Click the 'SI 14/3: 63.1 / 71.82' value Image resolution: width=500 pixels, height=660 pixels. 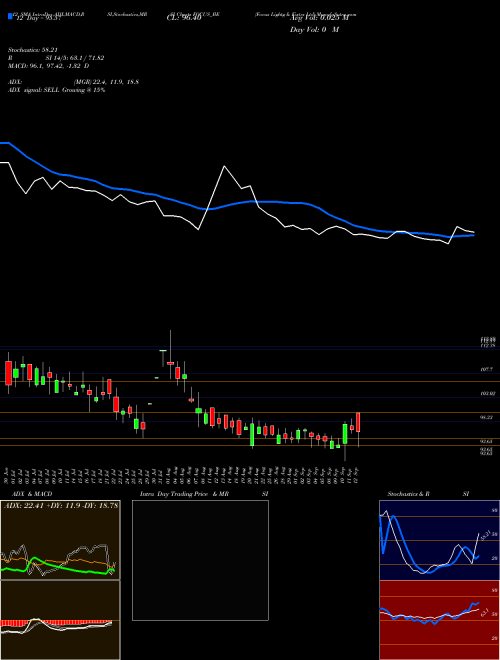point(75,58)
